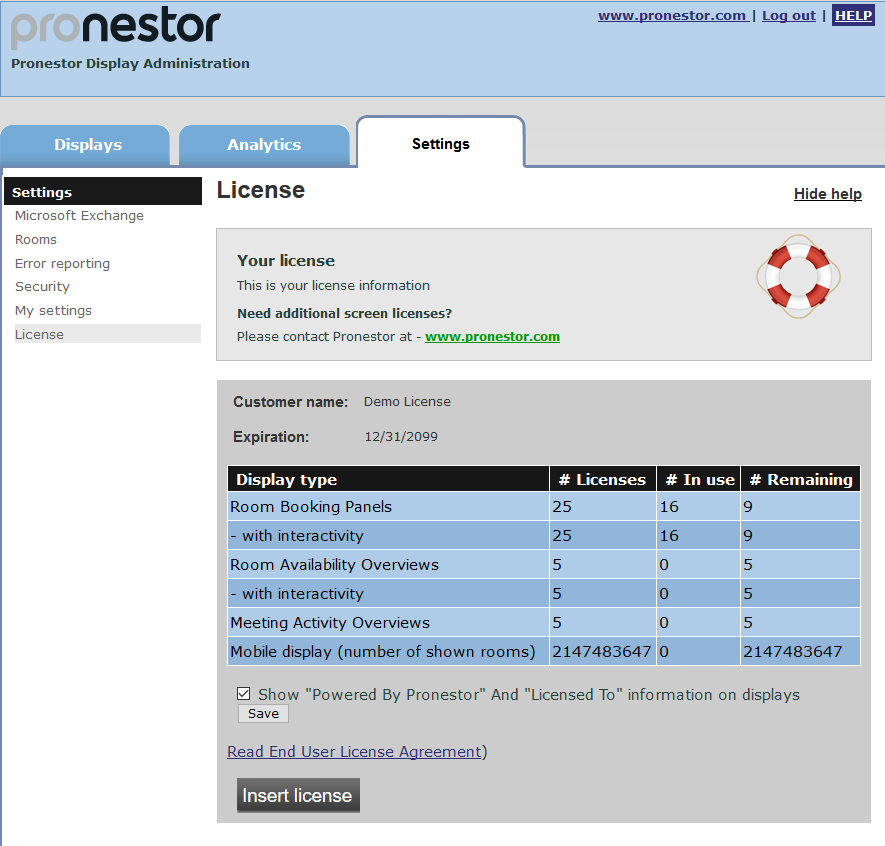Open Read End User License Agreement link

tap(354, 752)
